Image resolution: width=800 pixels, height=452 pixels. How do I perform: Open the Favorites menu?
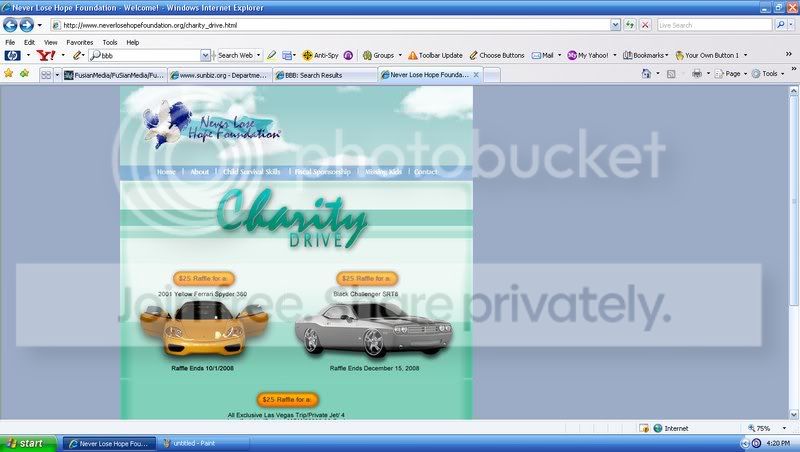[79, 43]
